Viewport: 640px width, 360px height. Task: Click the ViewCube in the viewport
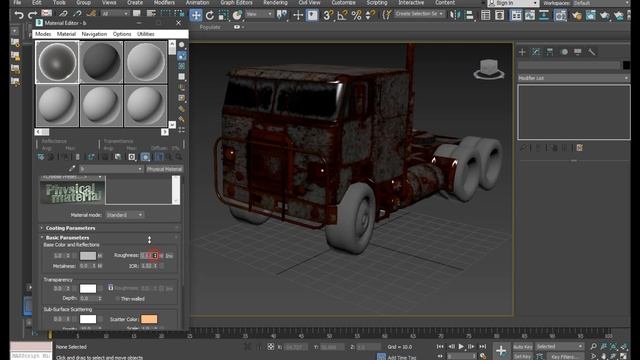(489, 69)
